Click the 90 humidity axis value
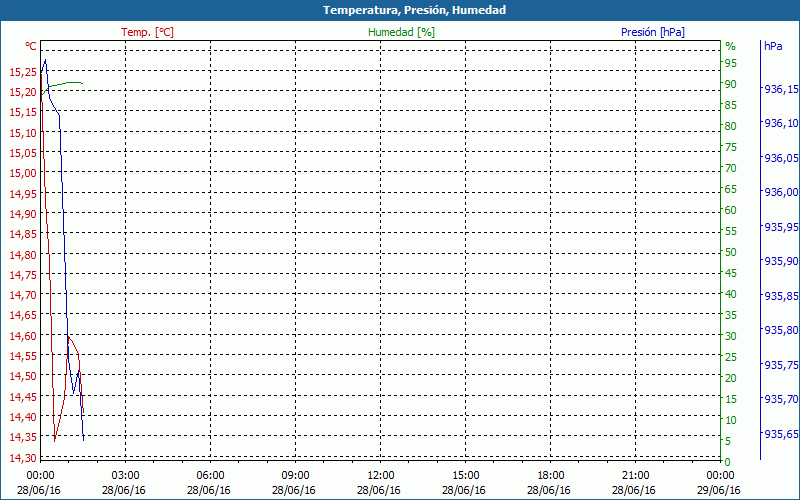The image size is (800, 500). coord(731,84)
